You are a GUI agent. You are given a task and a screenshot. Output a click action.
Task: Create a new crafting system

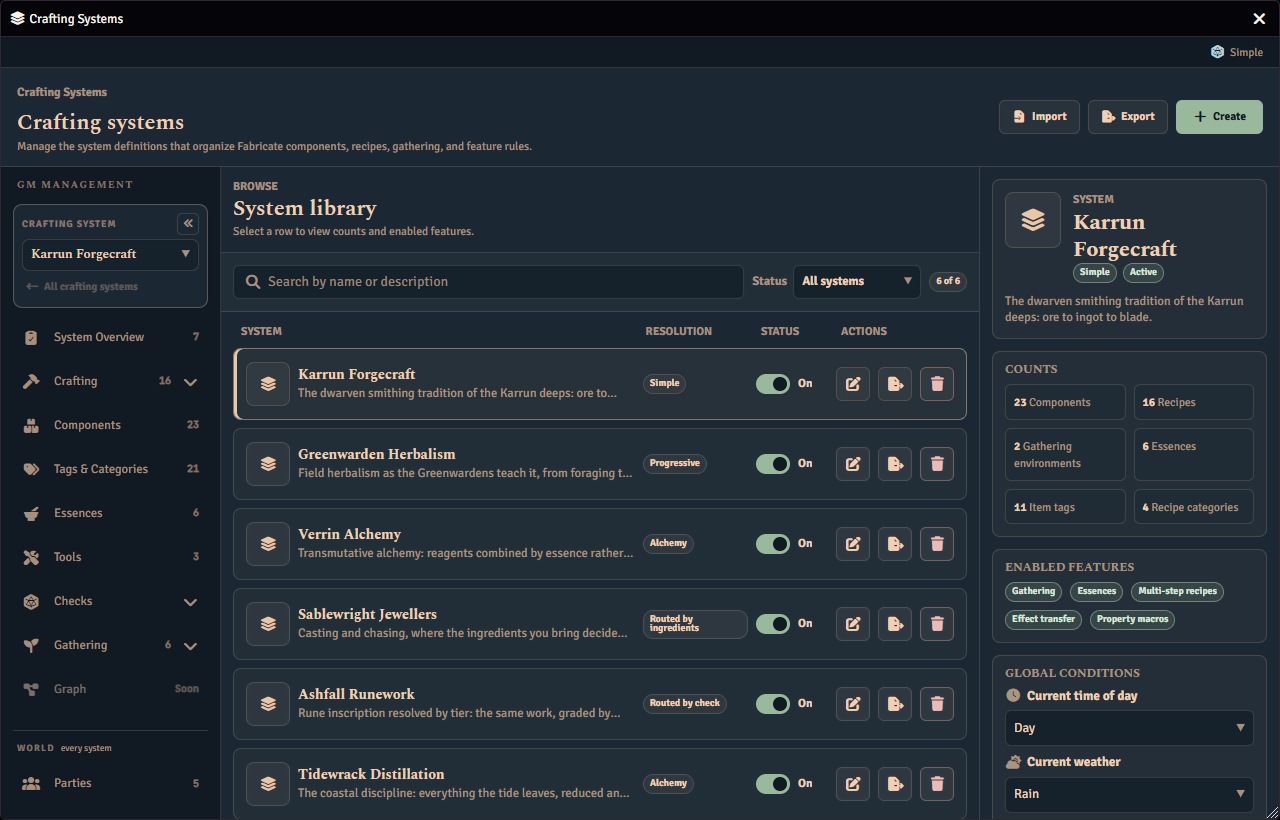(1219, 117)
